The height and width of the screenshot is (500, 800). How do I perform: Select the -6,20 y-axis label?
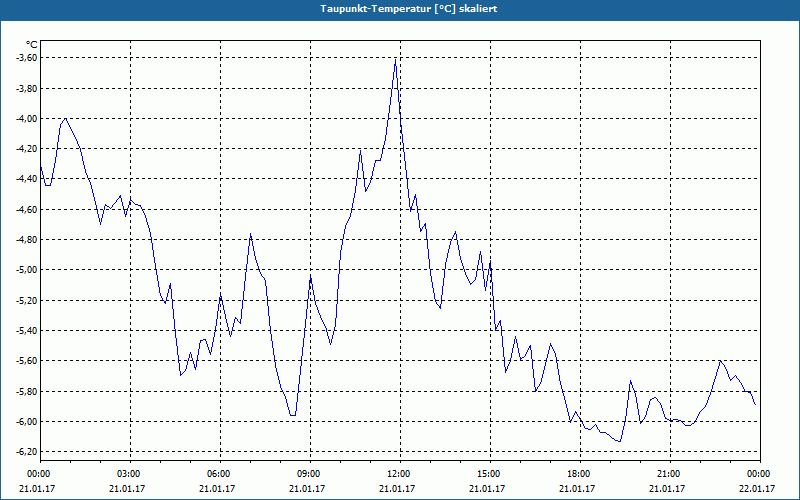click(x=27, y=452)
